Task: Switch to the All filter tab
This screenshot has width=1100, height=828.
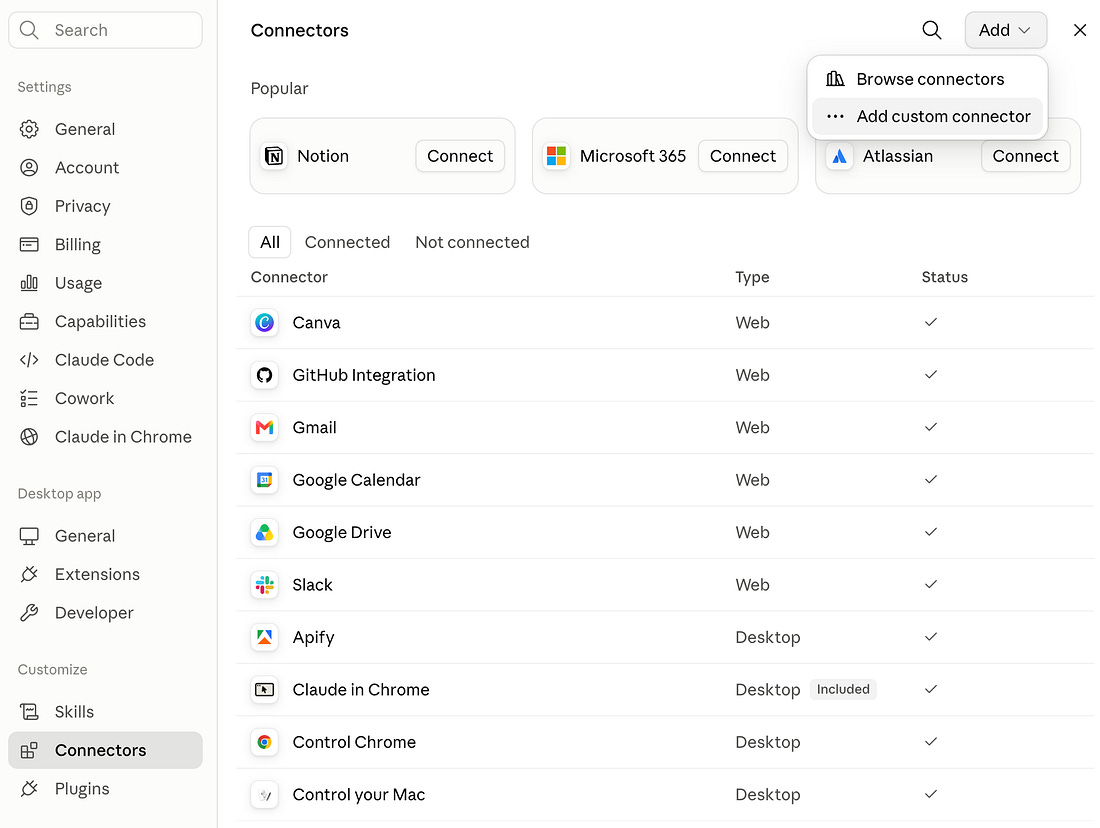Action: click(269, 242)
